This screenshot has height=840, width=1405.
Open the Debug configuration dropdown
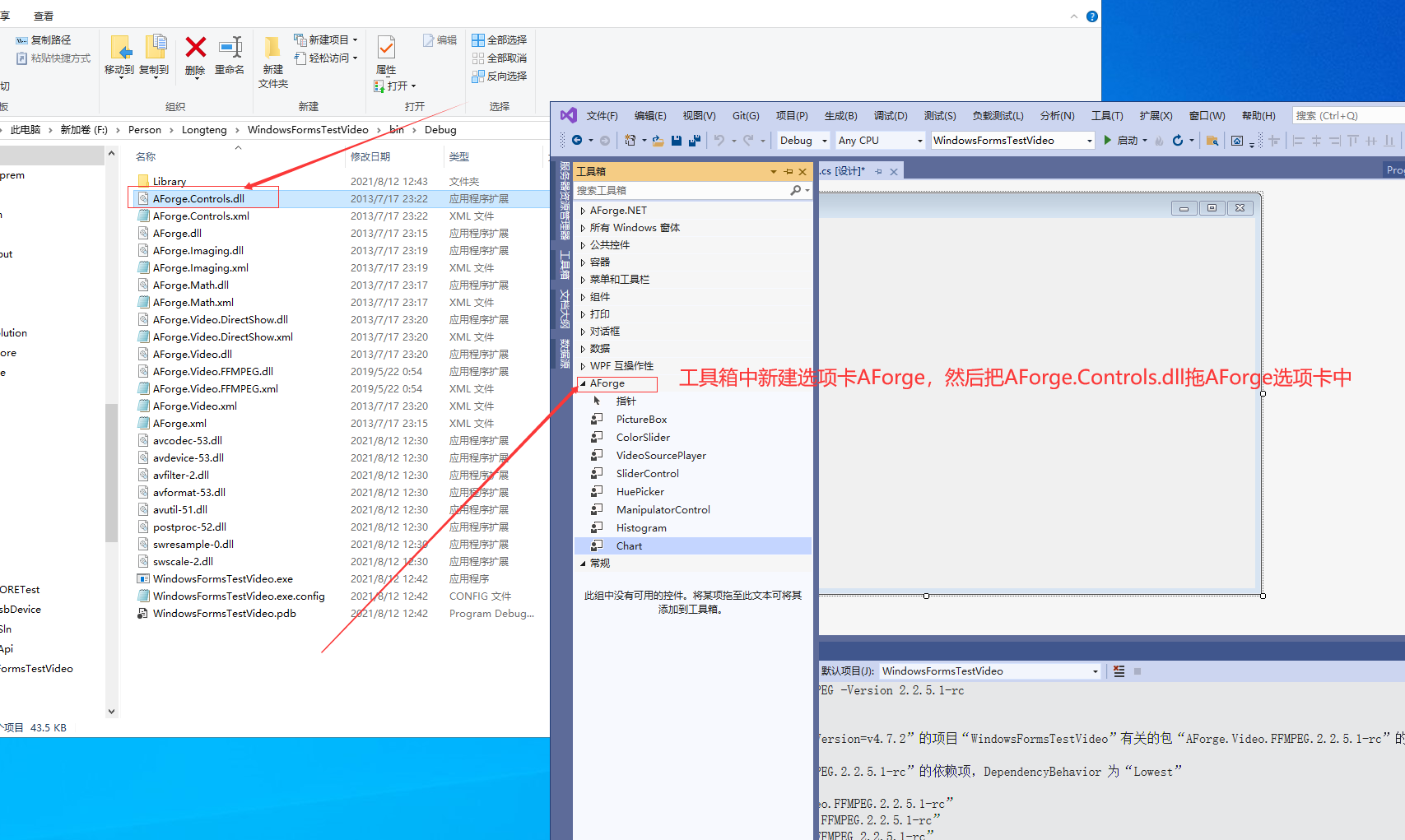pyautogui.click(x=803, y=141)
